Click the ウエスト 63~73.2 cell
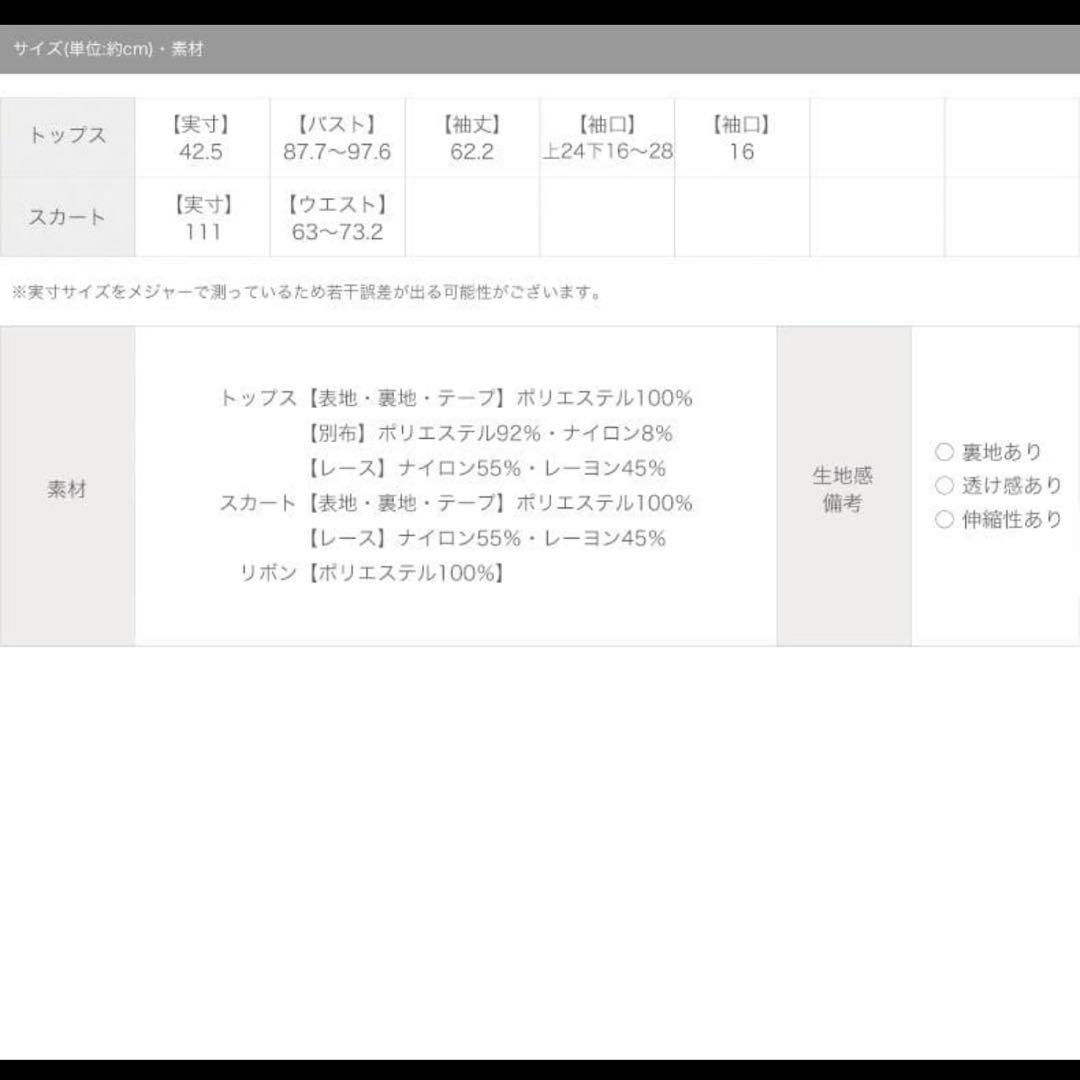 pos(337,218)
